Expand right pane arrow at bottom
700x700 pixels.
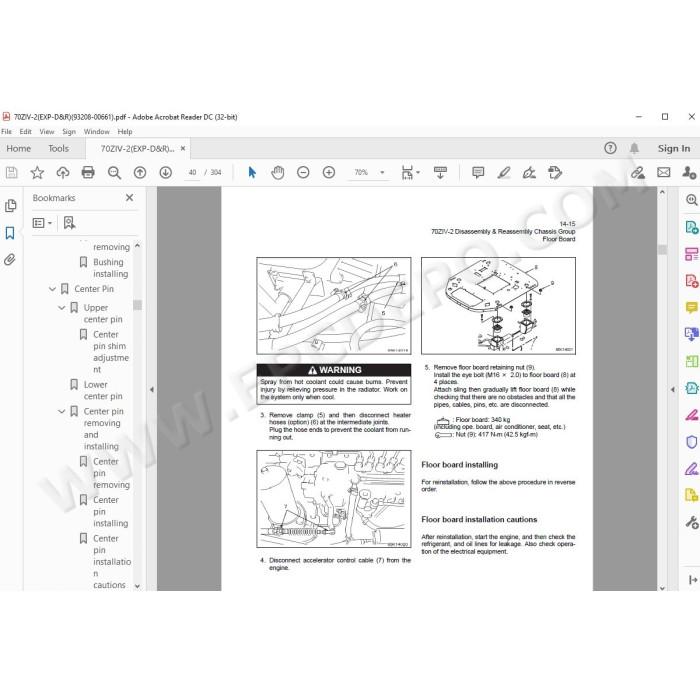692,580
